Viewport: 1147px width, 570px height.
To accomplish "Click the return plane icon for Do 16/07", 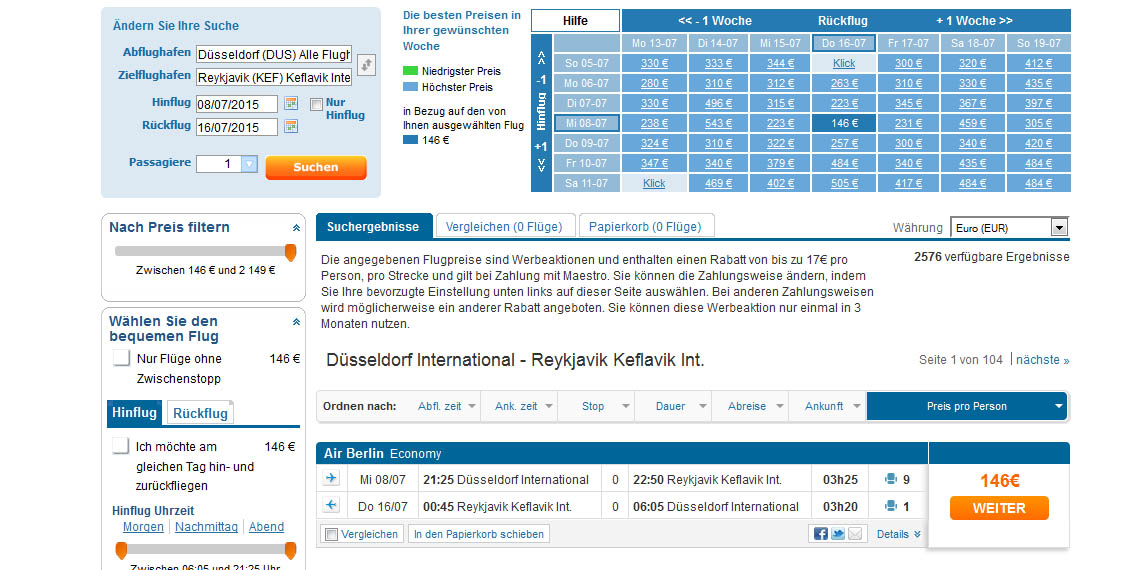I will 331,505.
